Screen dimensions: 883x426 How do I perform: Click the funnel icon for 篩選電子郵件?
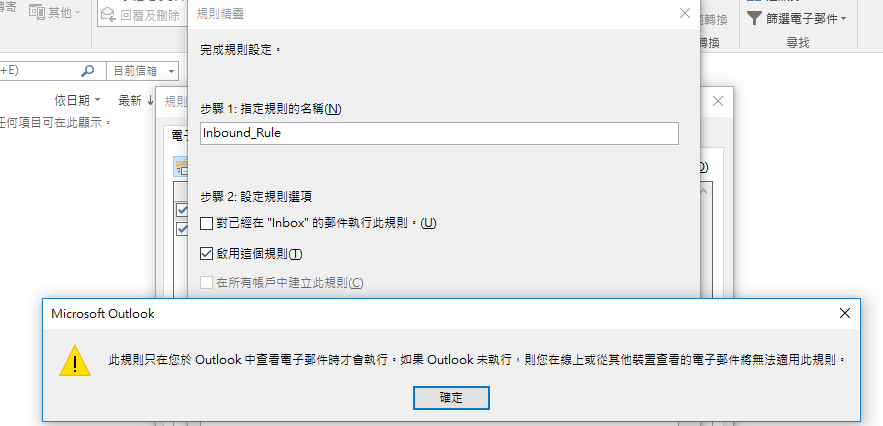click(754, 19)
